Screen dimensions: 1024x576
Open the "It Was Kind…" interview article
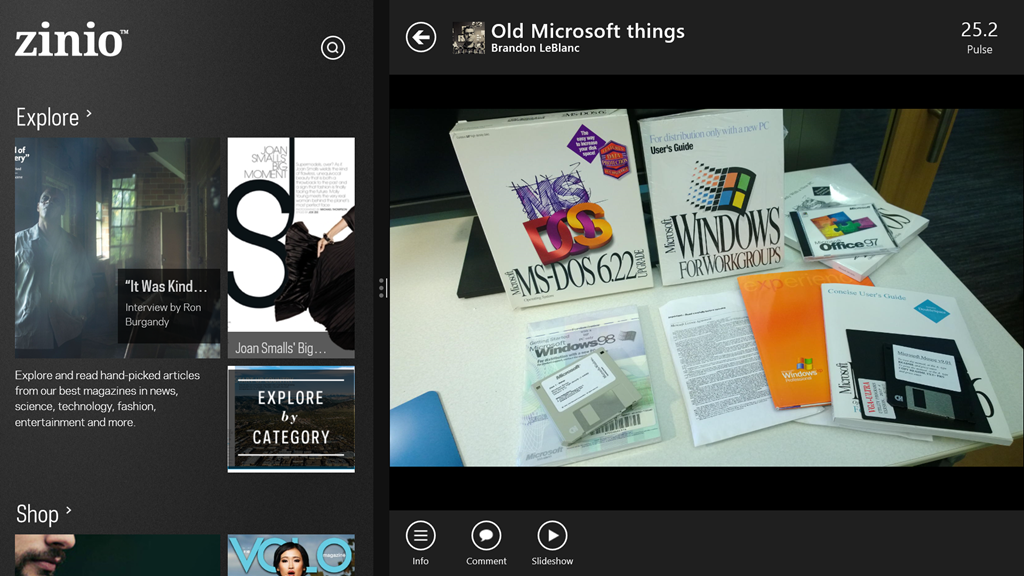click(118, 248)
